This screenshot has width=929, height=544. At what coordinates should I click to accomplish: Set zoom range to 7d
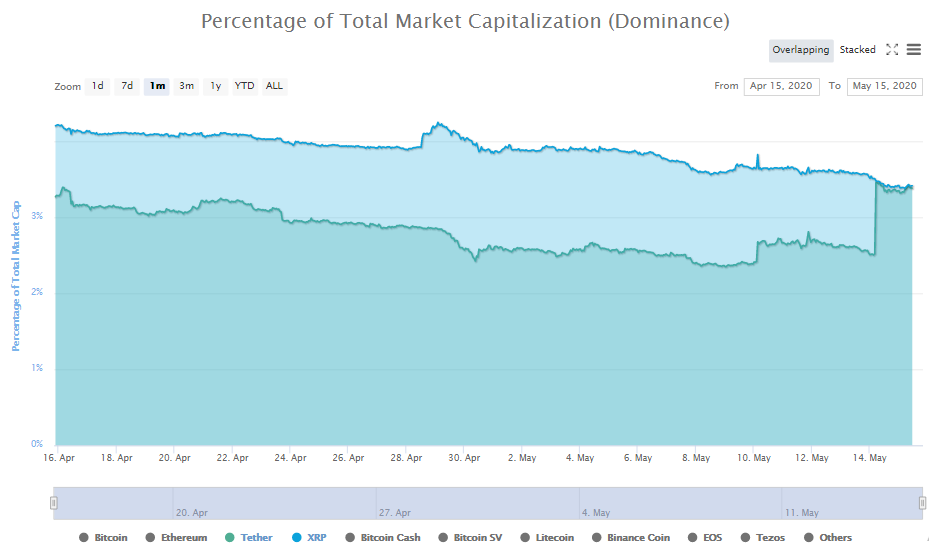(127, 86)
